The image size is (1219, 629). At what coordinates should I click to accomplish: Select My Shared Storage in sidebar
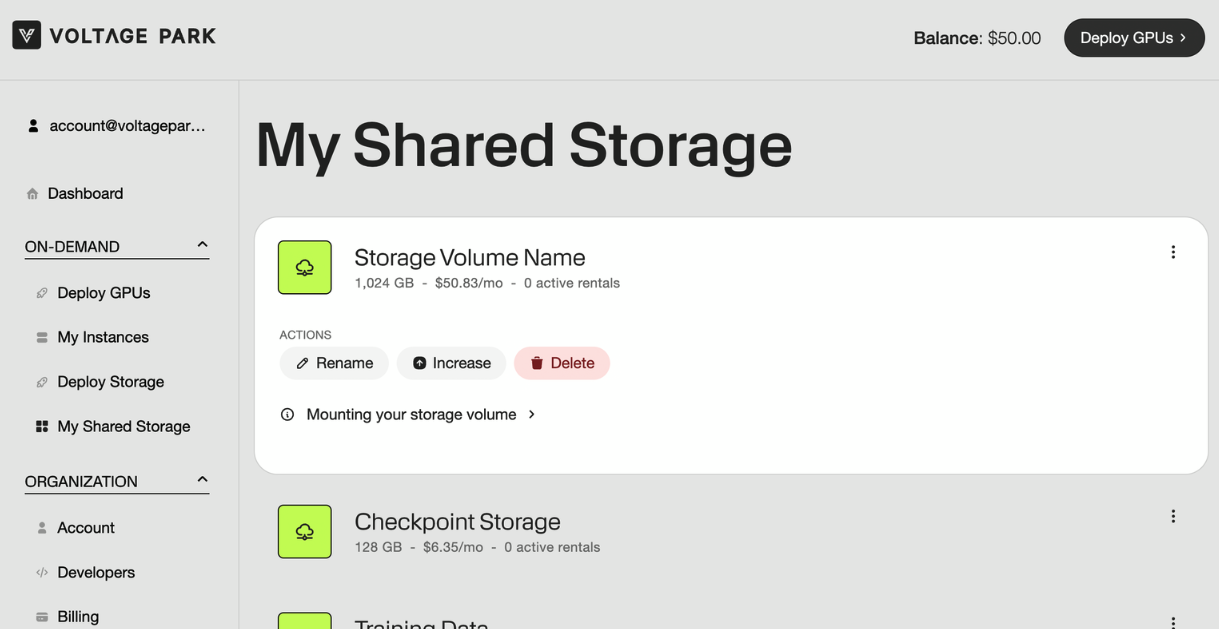click(123, 426)
